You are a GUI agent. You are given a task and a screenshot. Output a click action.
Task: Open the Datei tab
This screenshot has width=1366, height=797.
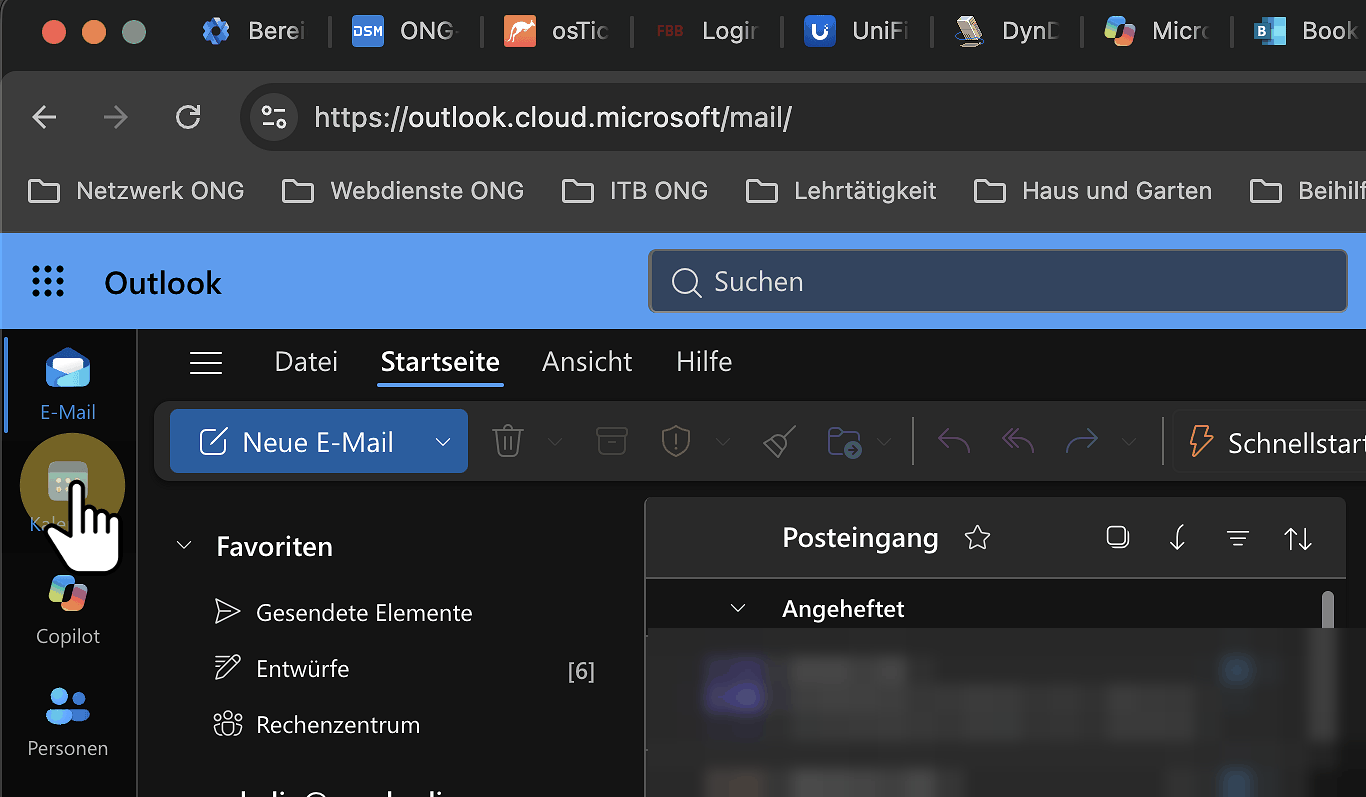[x=306, y=361]
